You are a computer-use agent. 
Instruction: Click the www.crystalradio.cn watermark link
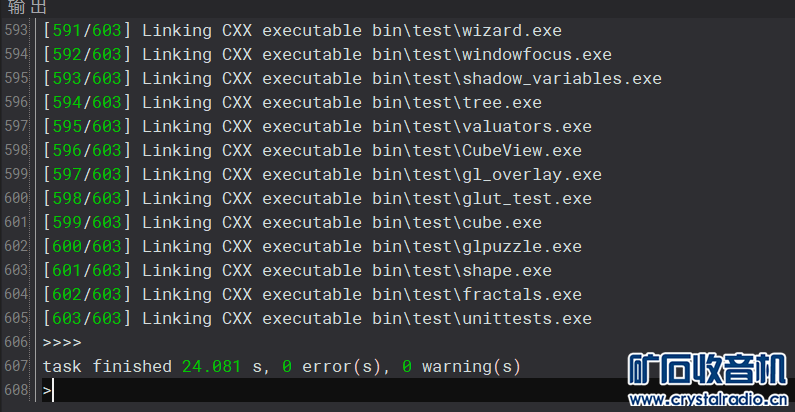(706, 400)
